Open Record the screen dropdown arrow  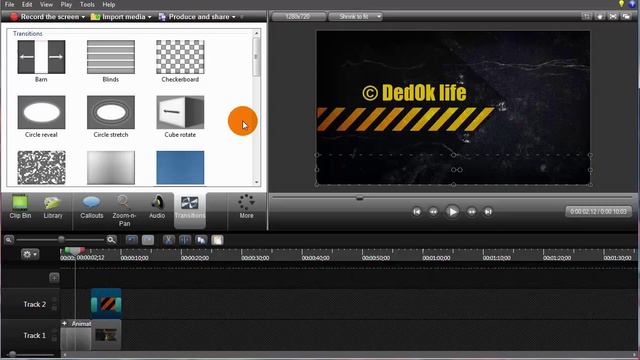click(x=83, y=17)
